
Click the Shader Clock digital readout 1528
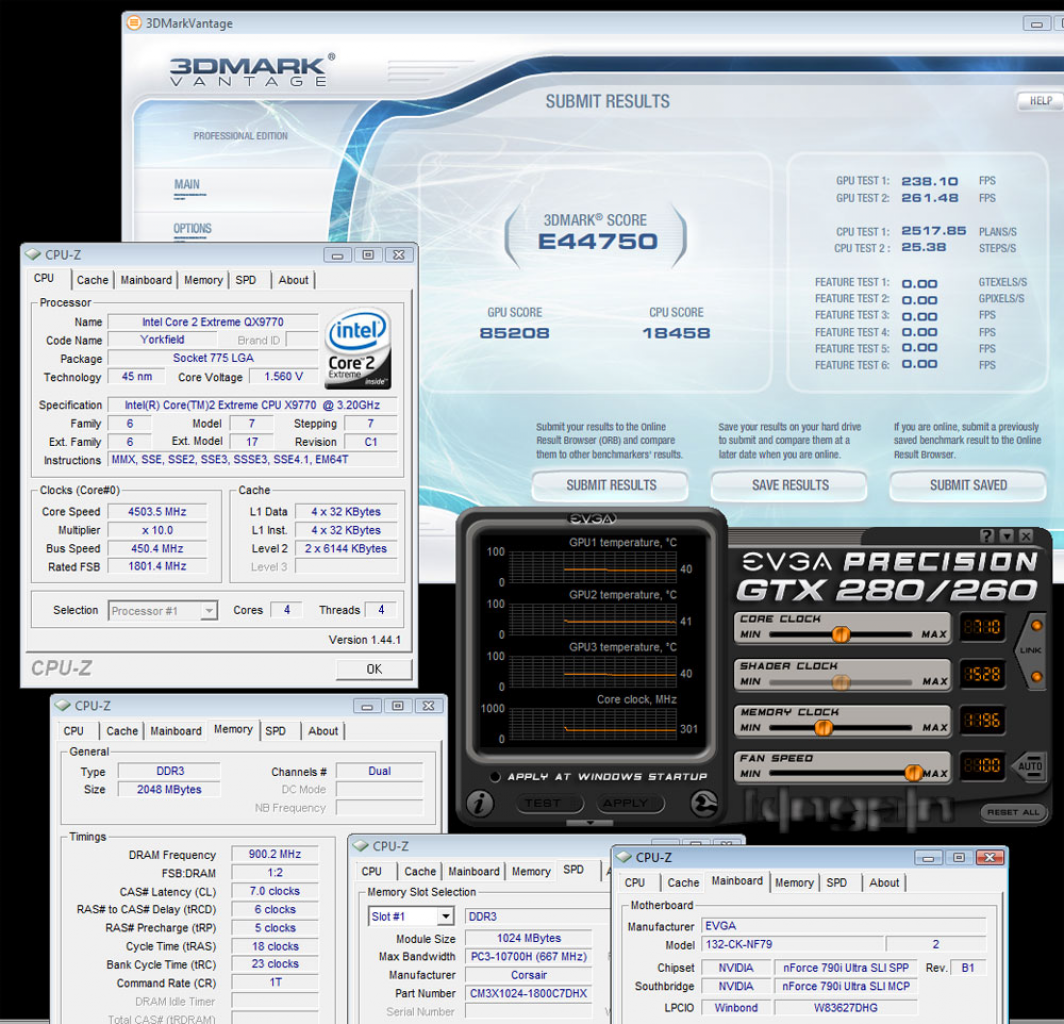(x=981, y=675)
